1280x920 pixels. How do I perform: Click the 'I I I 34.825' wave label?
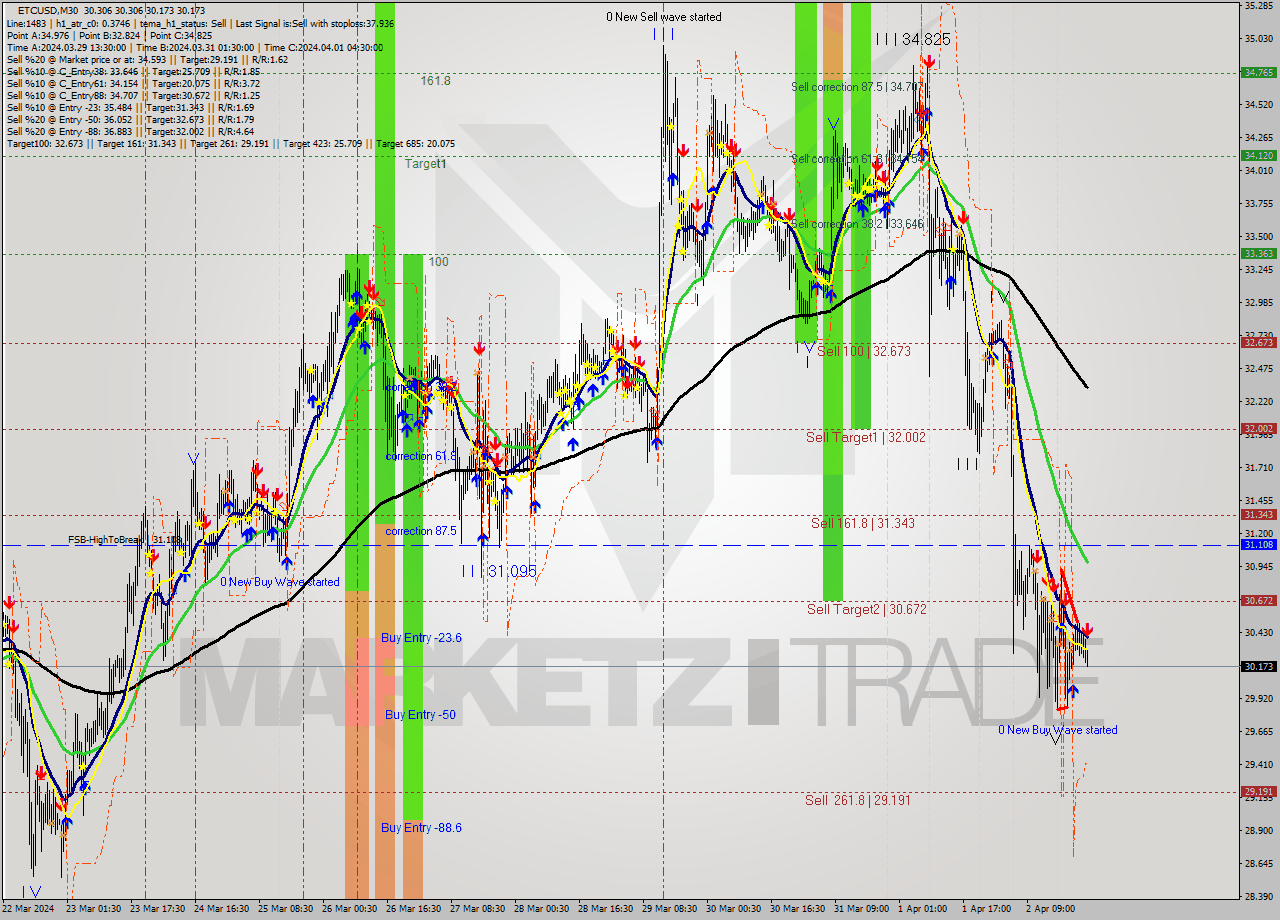[912, 39]
